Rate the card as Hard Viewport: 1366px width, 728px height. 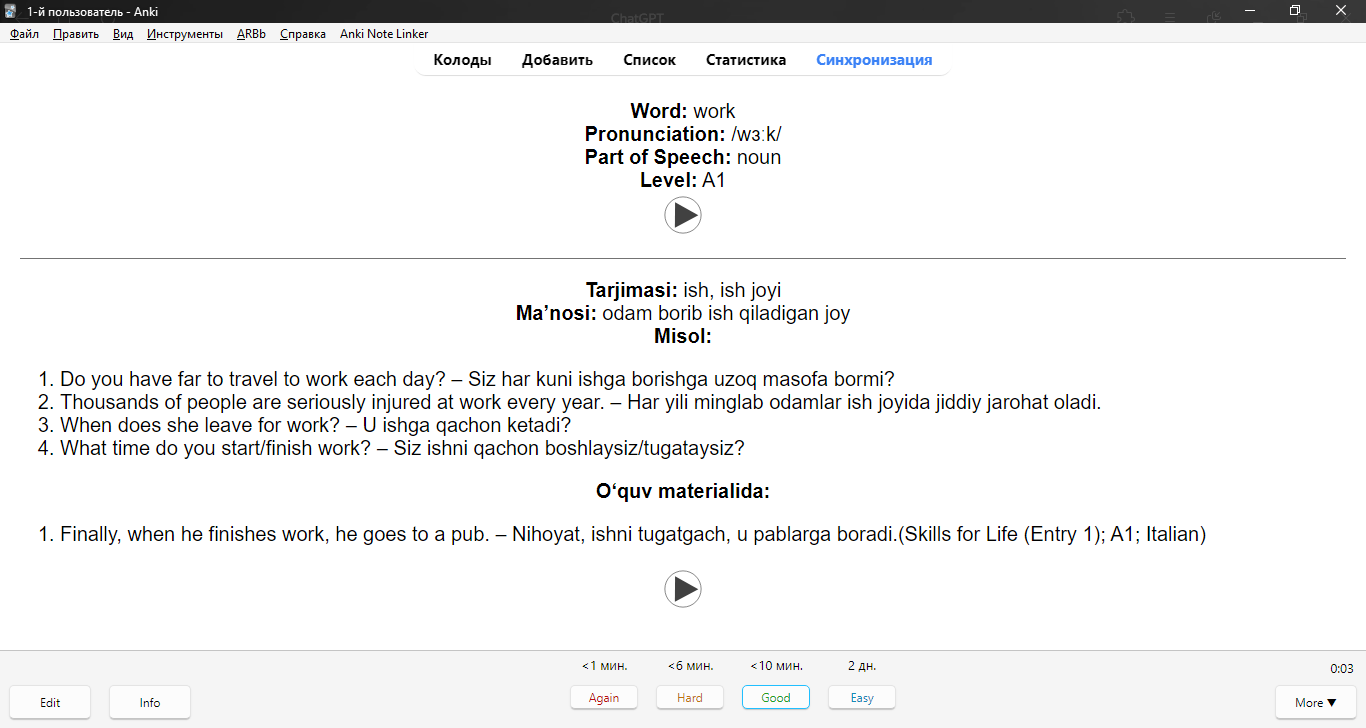pyautogui.click(x=690, y=698)
